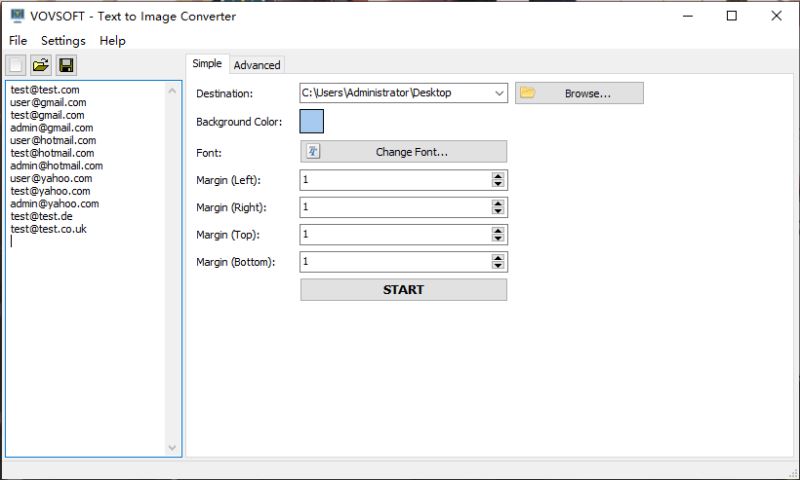
Task: Click the VOVSOFT app icon in title bar
Action: [17, 15]
